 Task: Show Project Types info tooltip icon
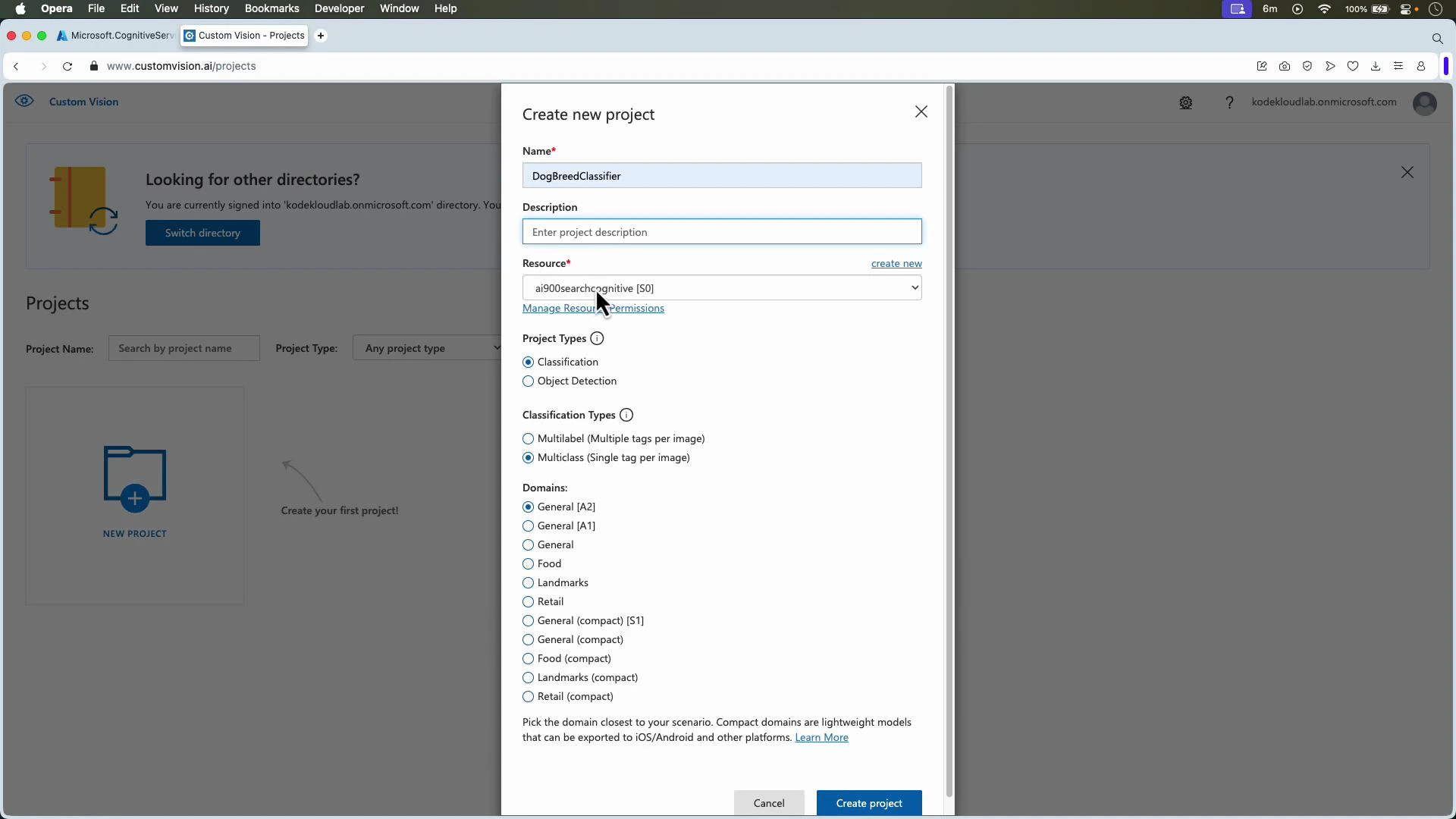[x=597, y=339]
